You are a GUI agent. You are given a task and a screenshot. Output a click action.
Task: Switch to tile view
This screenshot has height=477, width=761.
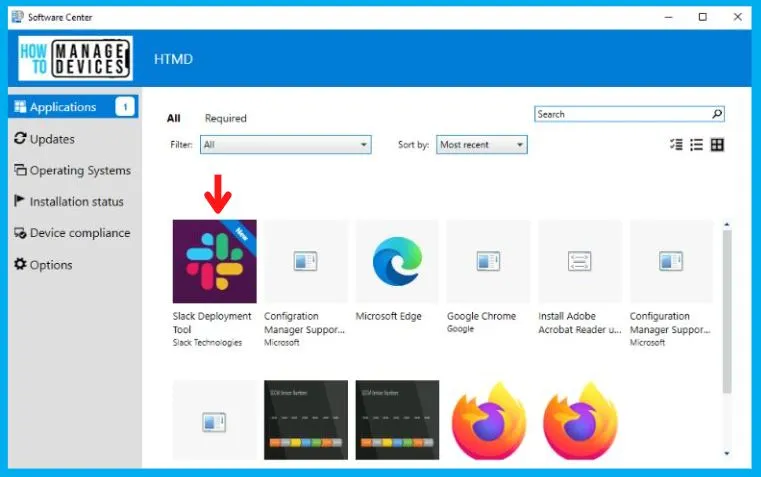click(717, 145)
